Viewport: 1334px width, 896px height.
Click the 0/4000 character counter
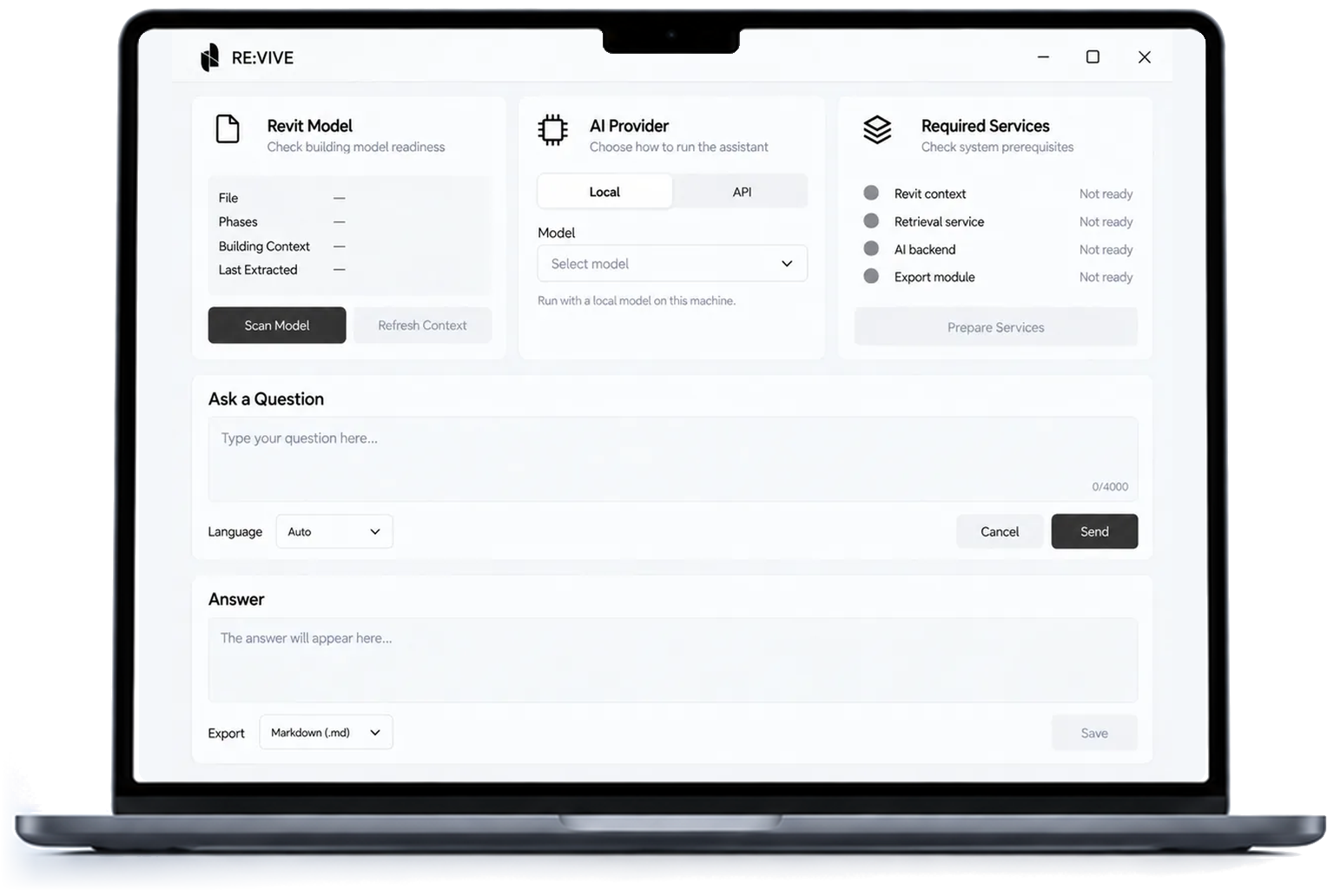click(x=1110, y=486)
